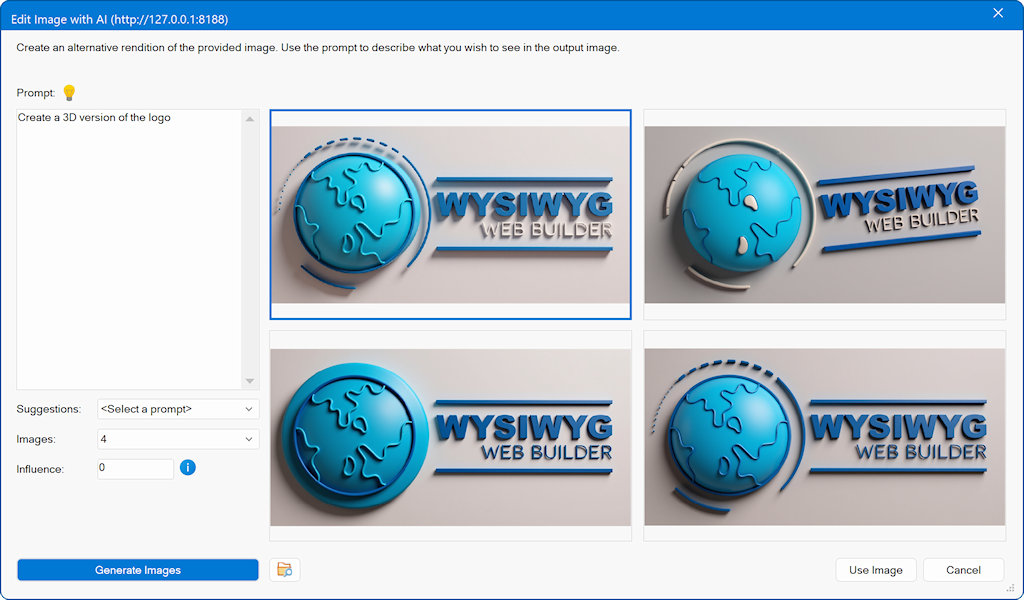The image size is (1024, 600).
Task: Click the 'Influence:' label
Action: pyautogui.click(x=40, y=469)
